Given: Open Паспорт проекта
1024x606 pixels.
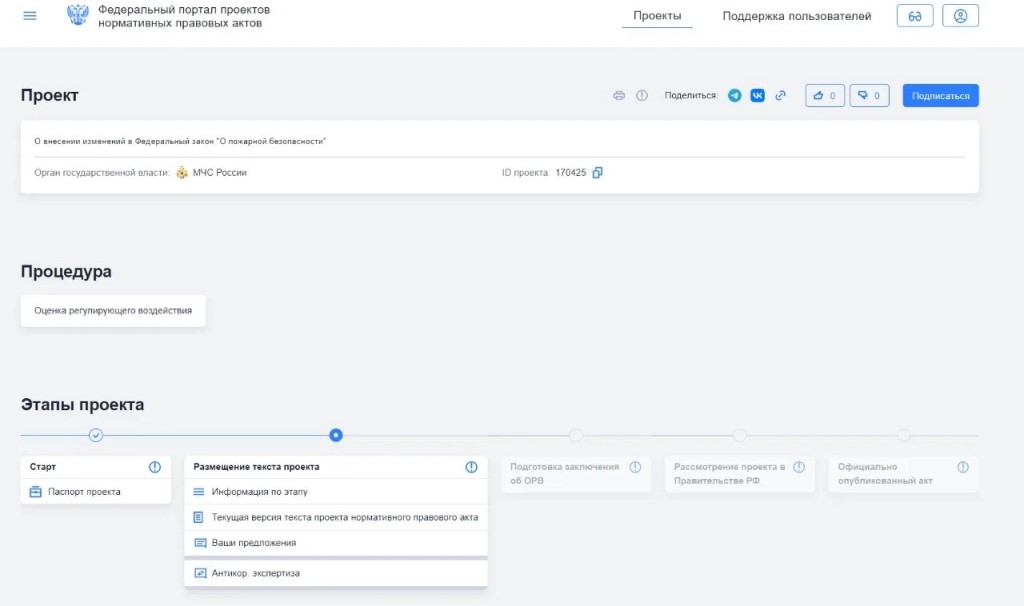Looking at the screenshot, I should [x=96, y=492].
